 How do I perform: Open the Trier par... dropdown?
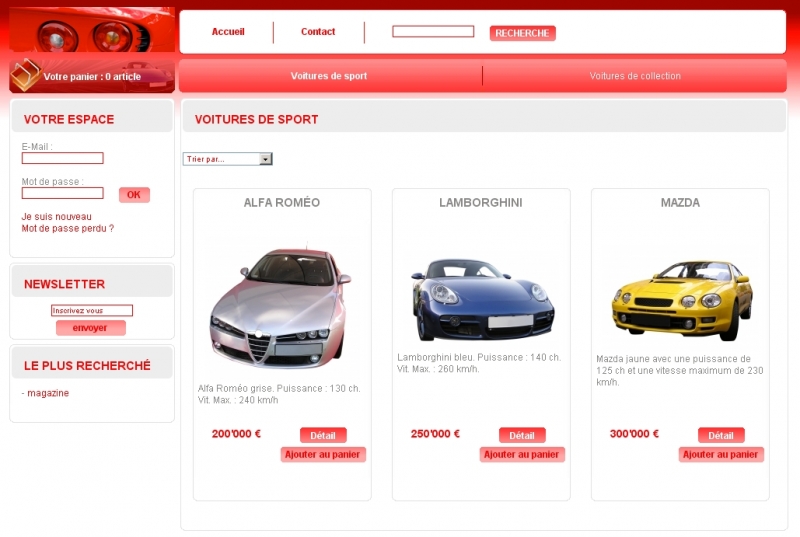click(x=228, y=159)
